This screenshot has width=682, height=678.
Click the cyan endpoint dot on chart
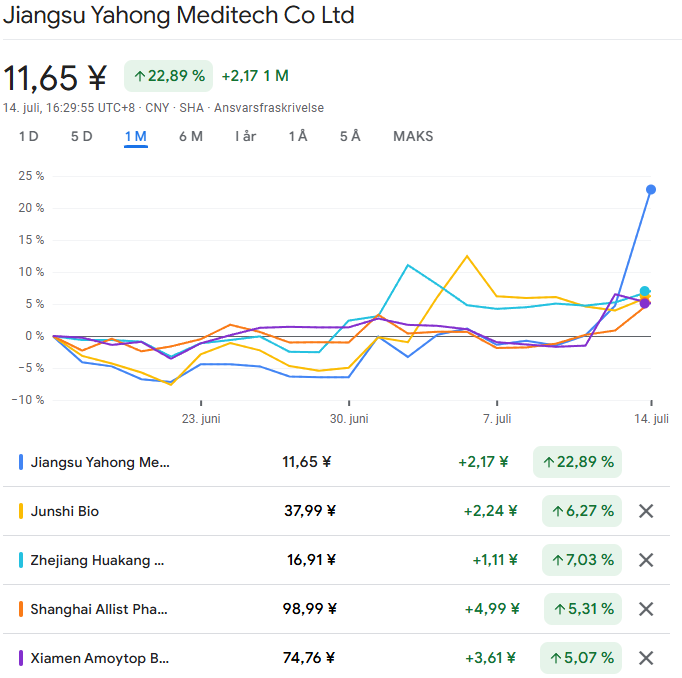point(645,291)
